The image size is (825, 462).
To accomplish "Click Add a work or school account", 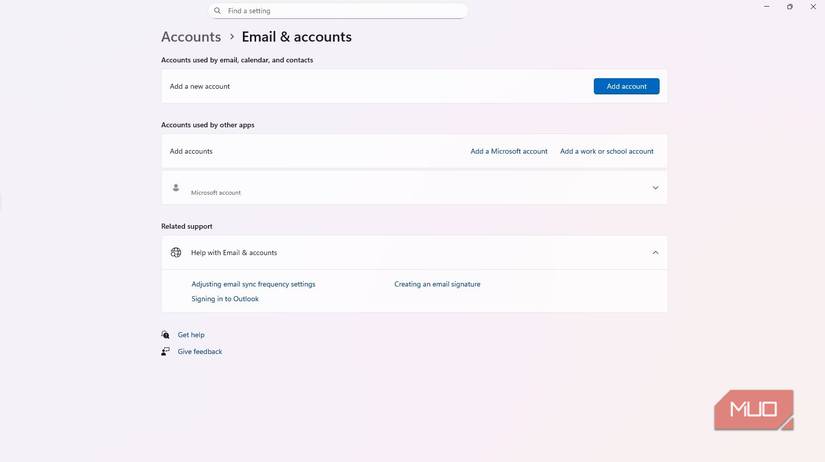I will pyautogui.click(x=606, y=151).
